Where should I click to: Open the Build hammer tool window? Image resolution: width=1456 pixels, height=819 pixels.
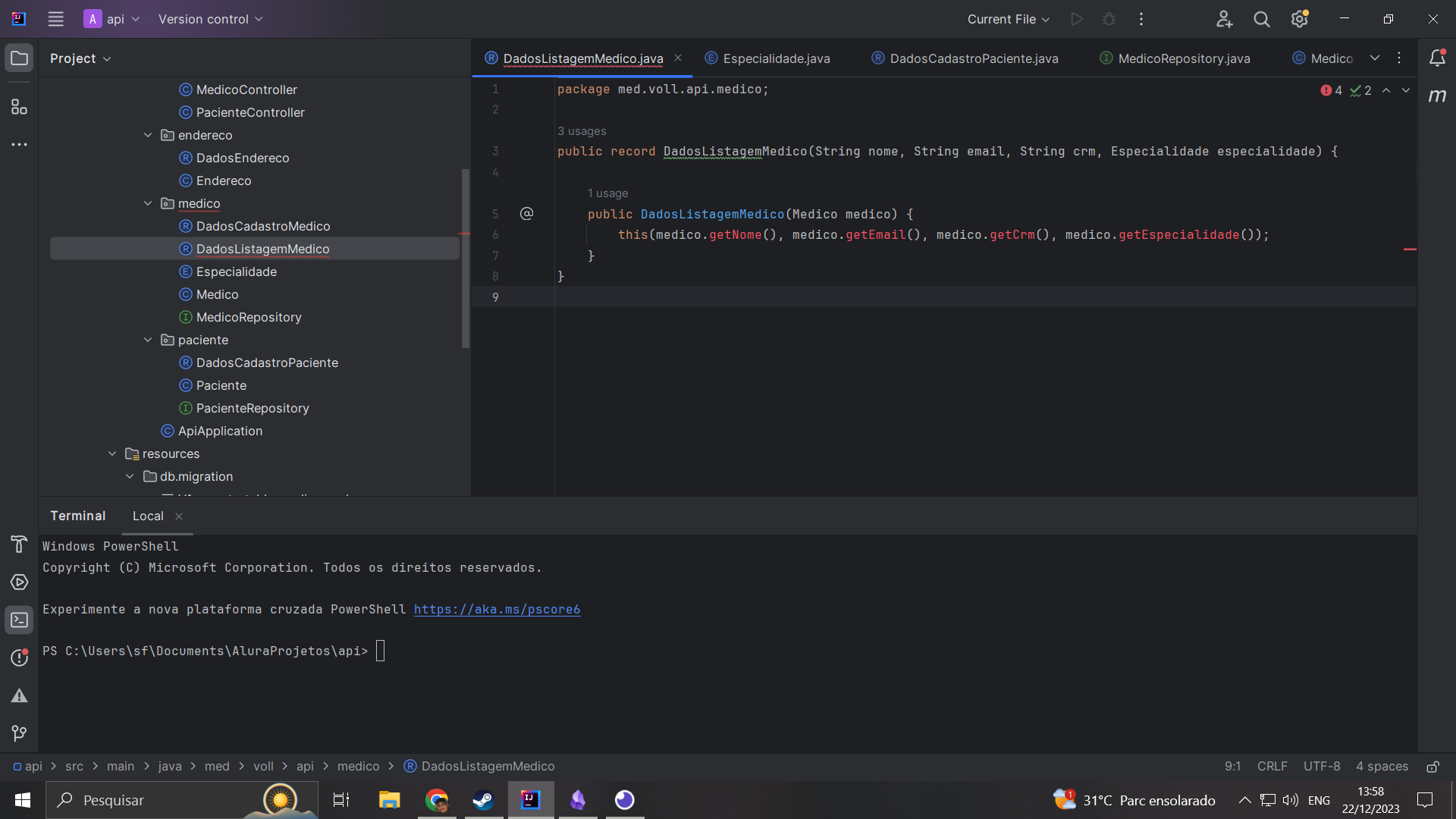click(19, 544)
